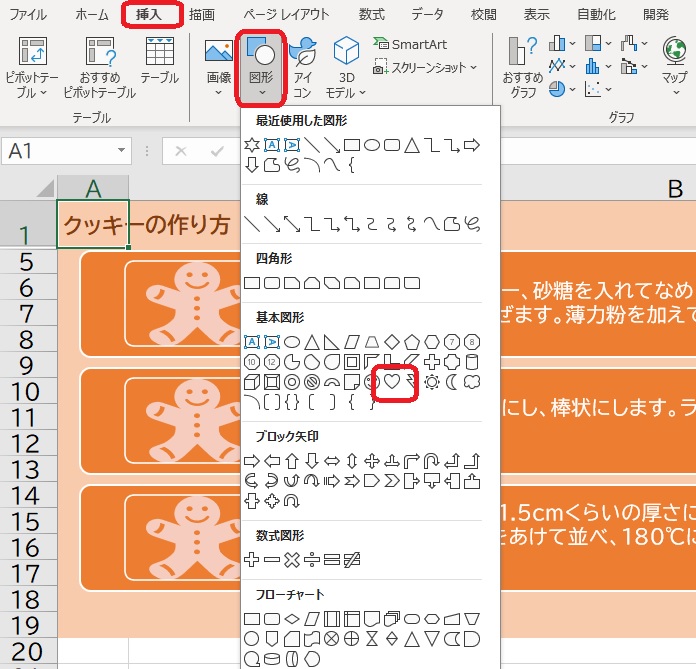Choose the lightning bolt shape

pyautogui.click(x=411, y=382)
